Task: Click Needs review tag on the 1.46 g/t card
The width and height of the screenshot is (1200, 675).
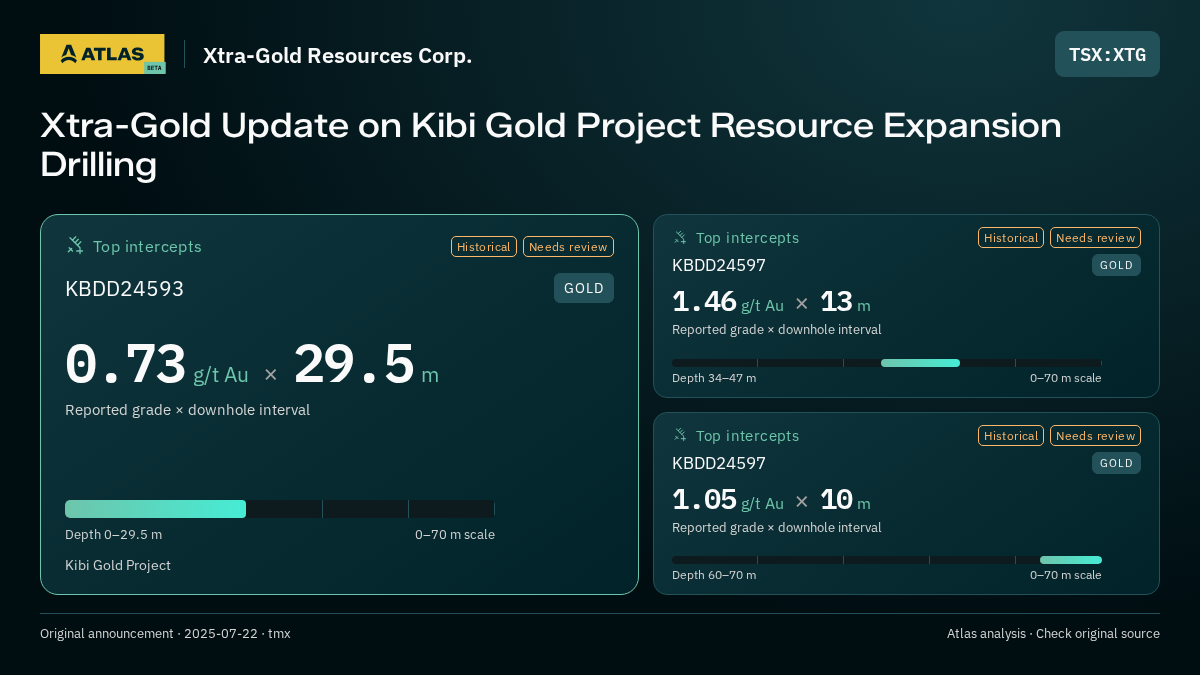Action: 1095,238
